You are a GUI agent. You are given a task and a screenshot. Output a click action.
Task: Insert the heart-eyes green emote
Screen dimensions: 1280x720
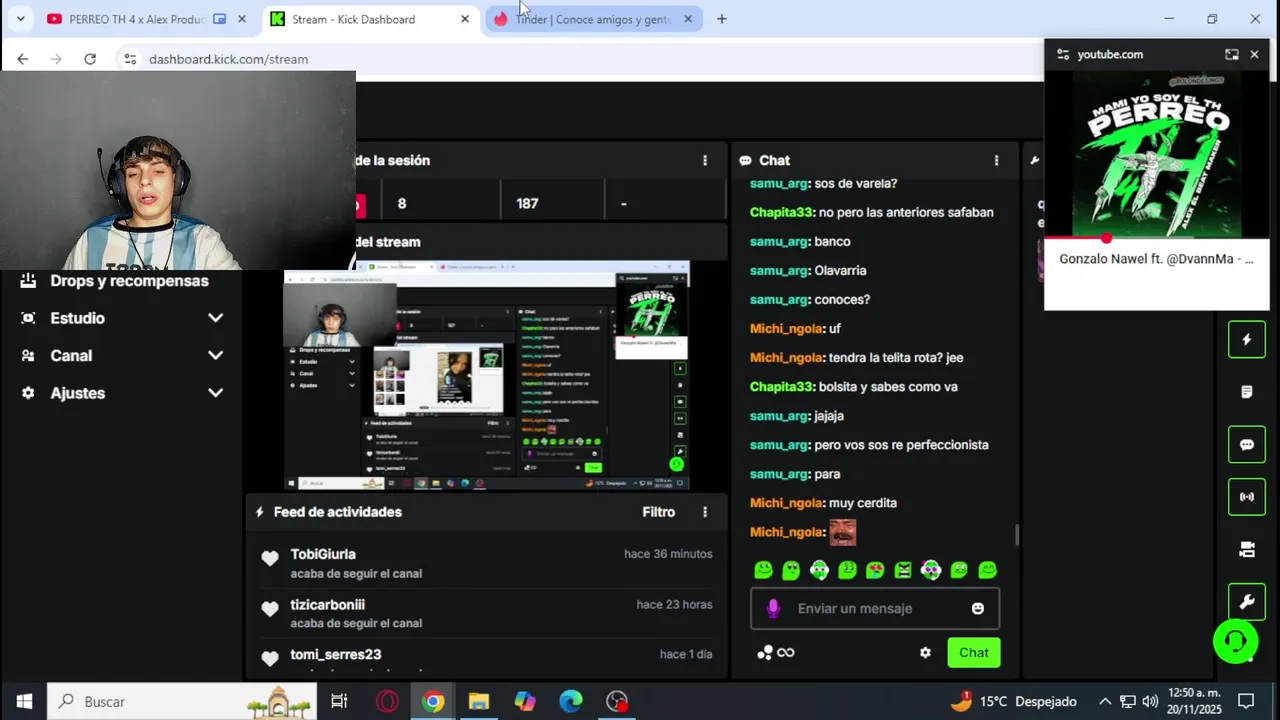875,570
